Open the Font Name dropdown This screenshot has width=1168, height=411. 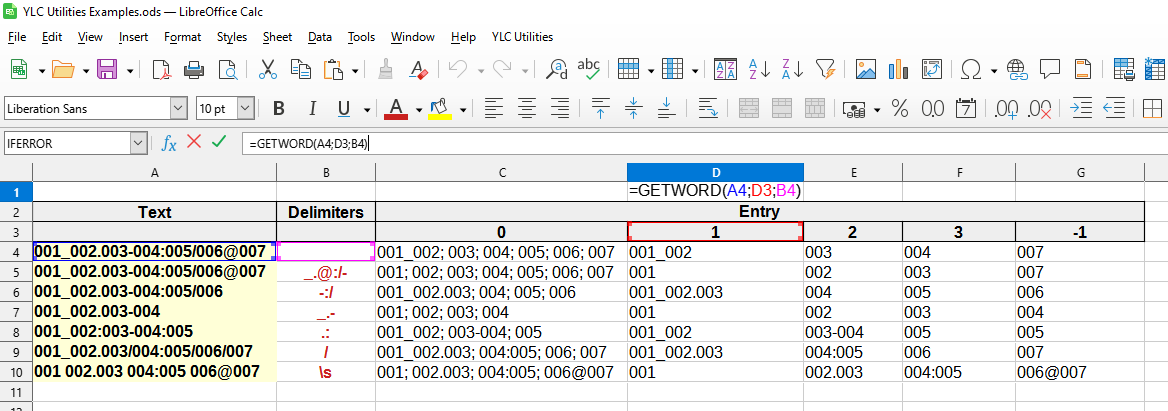[178, 109]
